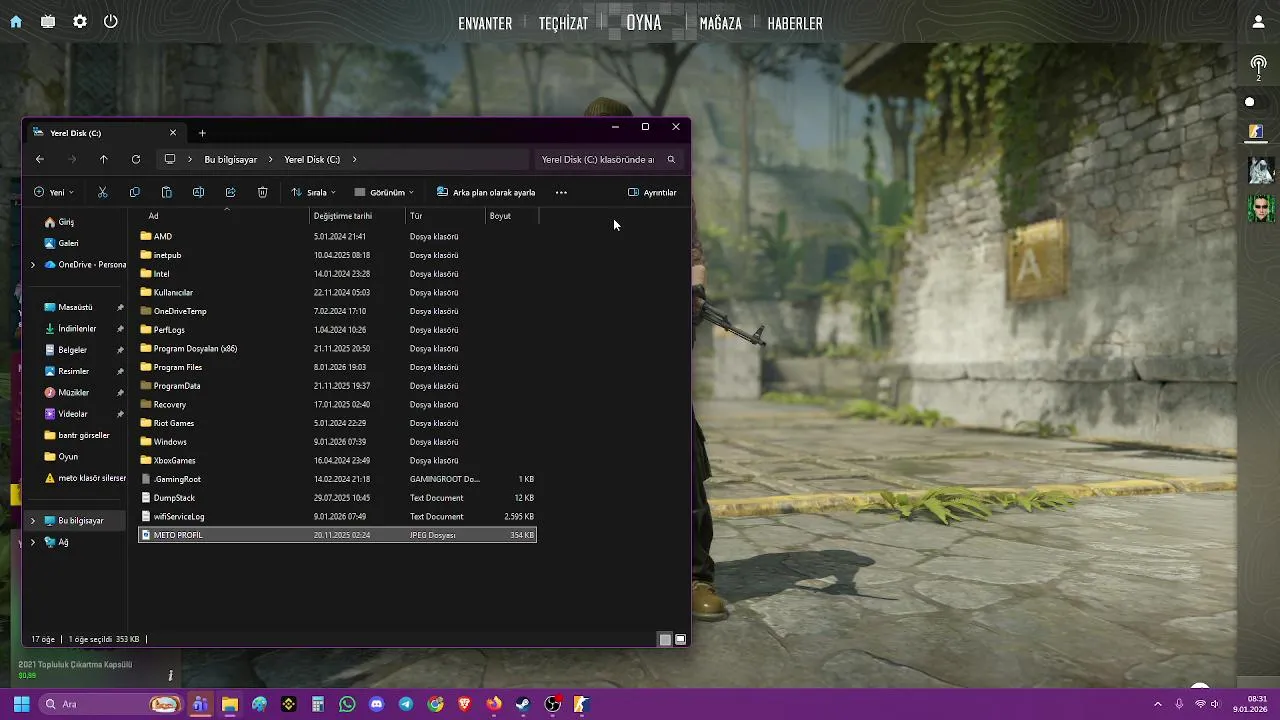
Task: Open the Görünüm view dropdown
Action: (x=384, y=192)
